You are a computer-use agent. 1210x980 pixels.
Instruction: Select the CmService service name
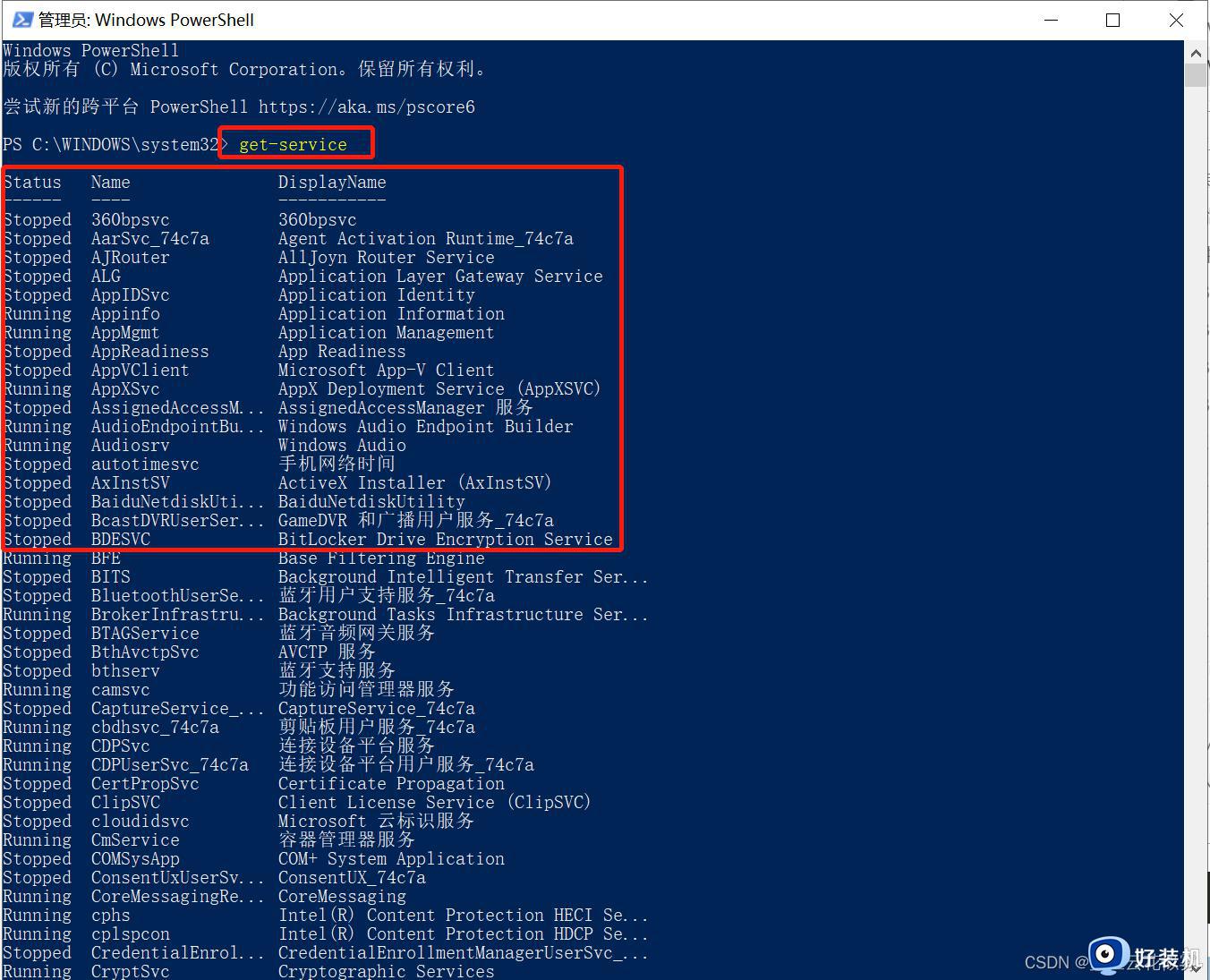[x=135, y=840]
